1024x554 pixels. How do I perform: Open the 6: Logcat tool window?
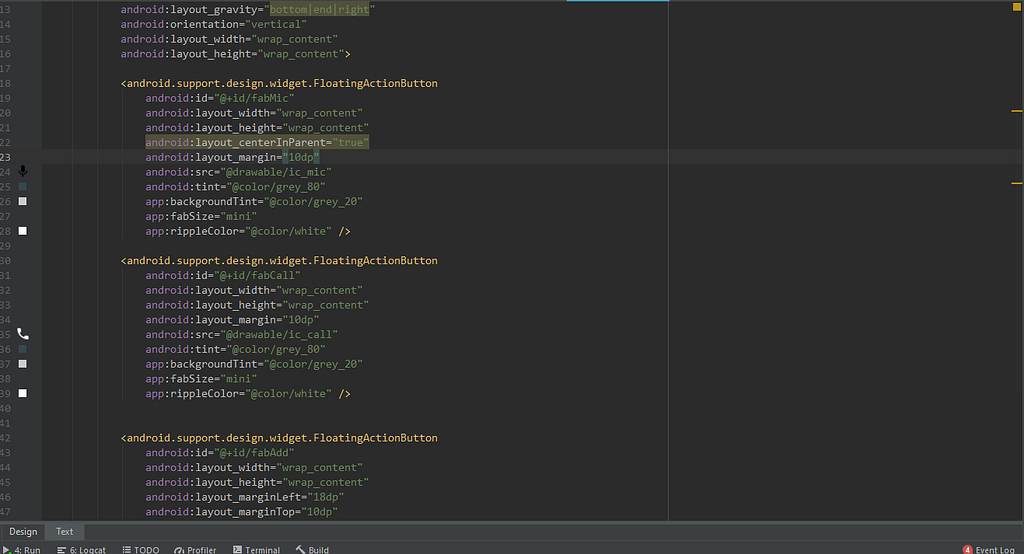pos(82,549)
